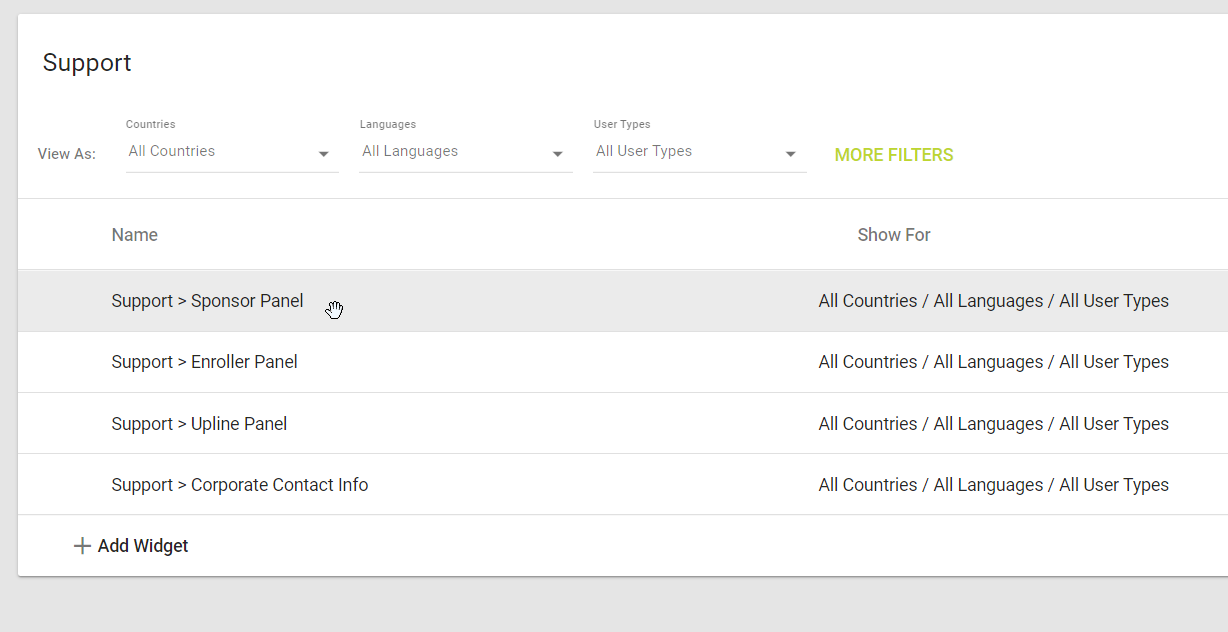This screenshot has height=632, width=1228.
Task: Expand the User Types dropdown arrow
Action: [791, 154]
